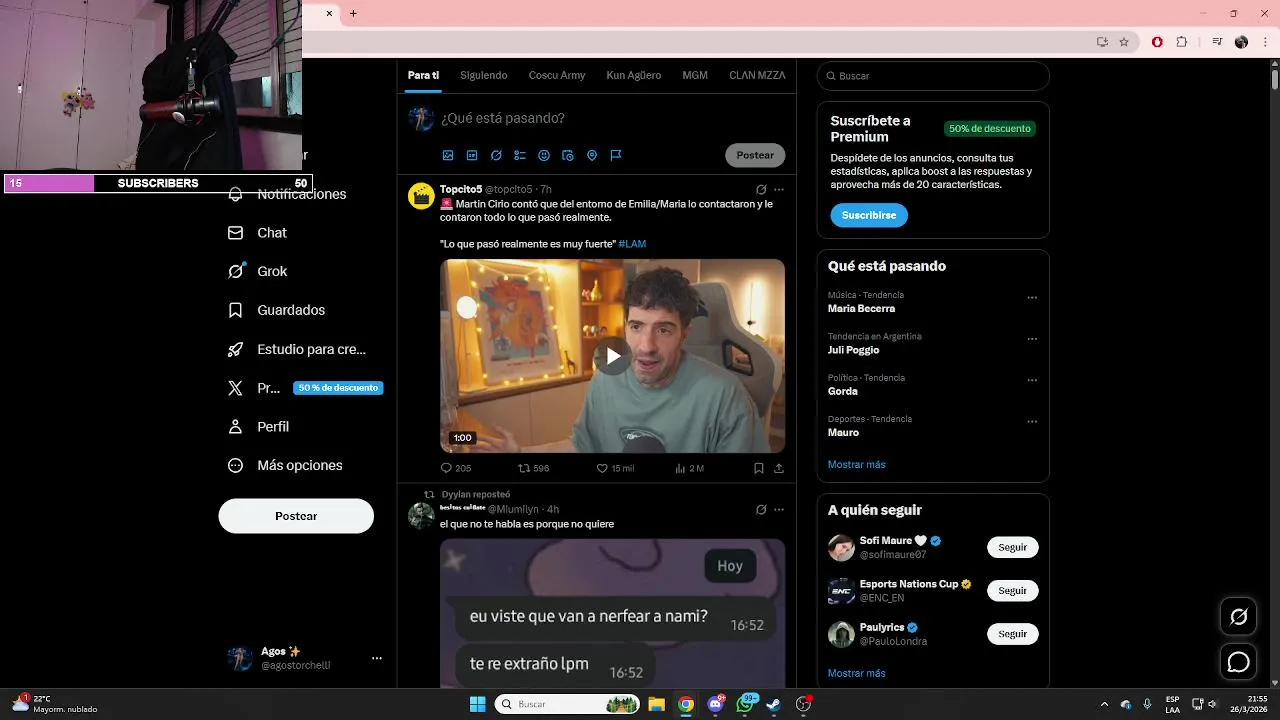Image resolution: width=1280 pixels, height=720 pixels.
Task: Open options for Juli Poggio trend
Action: [1032, 339]
